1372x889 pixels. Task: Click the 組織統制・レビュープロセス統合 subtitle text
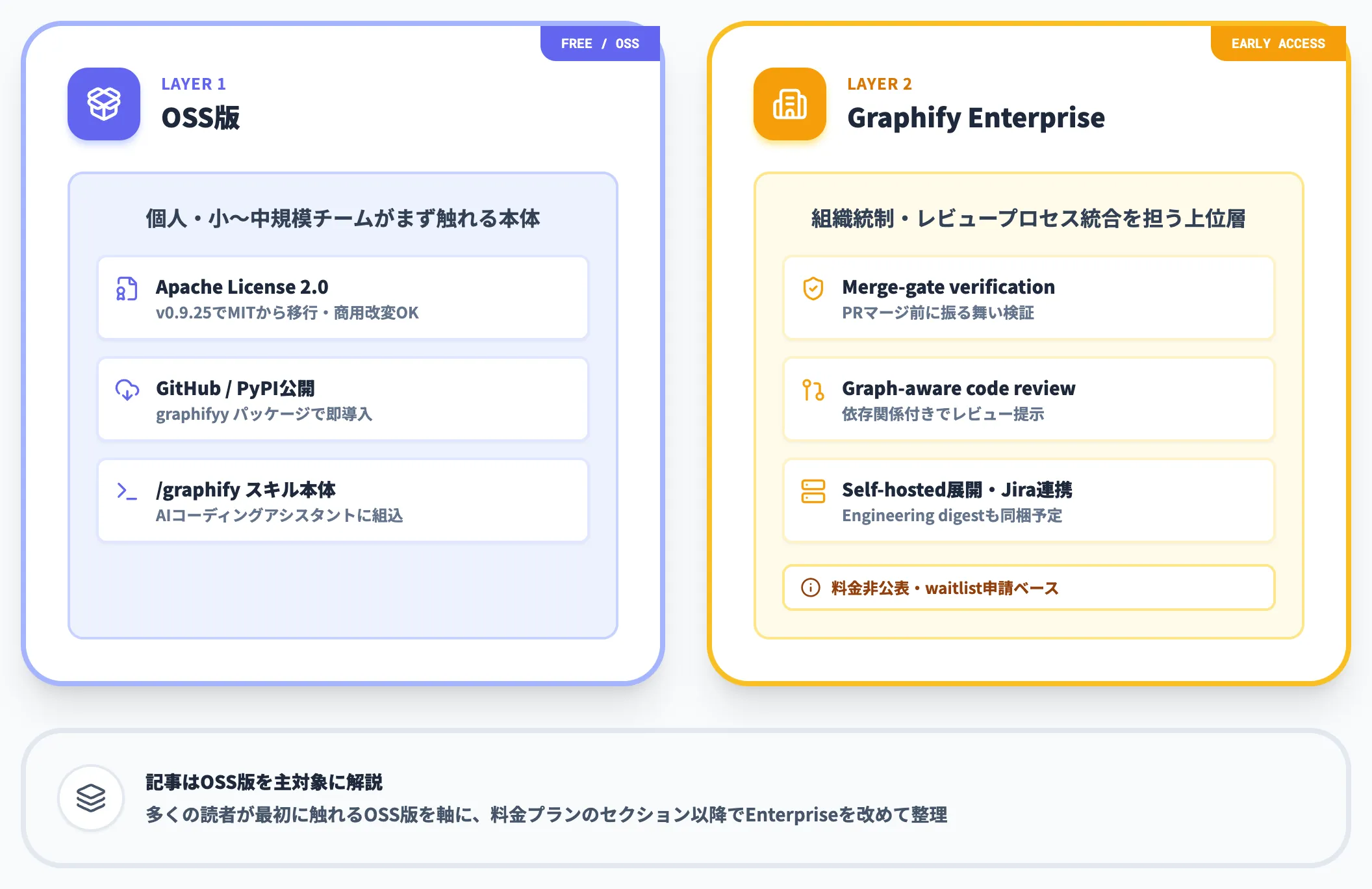pos(1029,218)
